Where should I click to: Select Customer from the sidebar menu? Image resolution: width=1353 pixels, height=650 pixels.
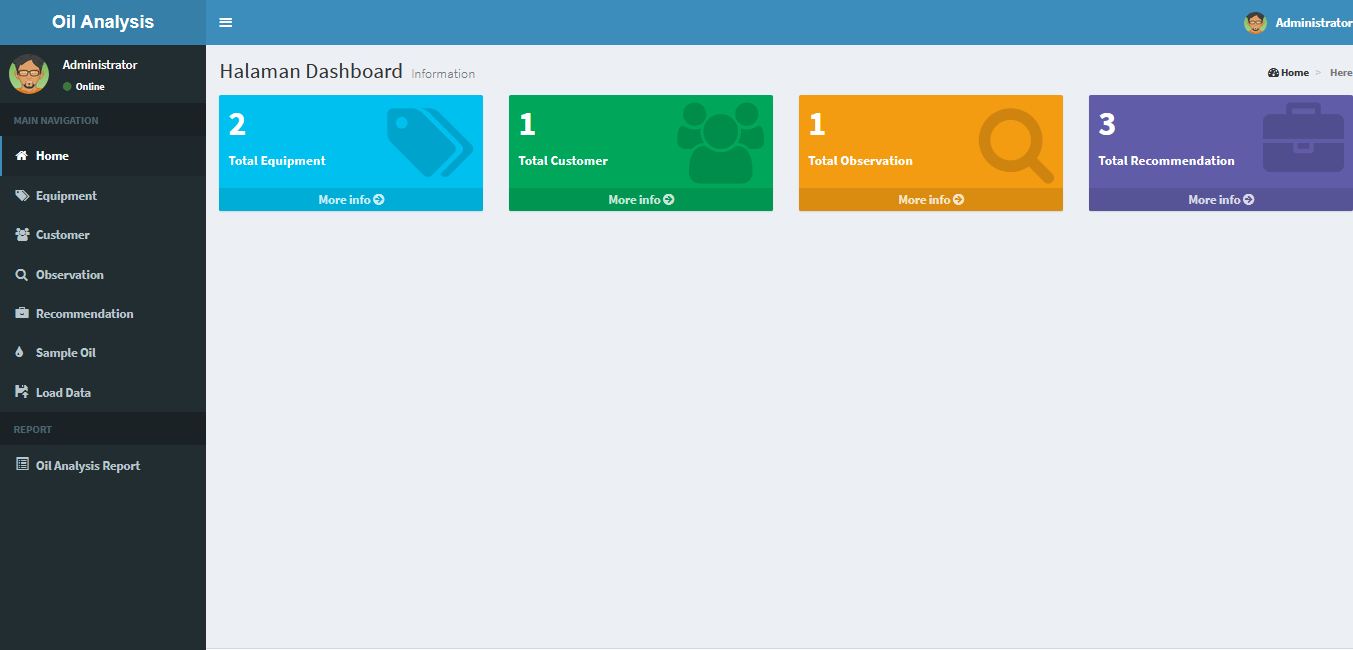click(x=62, y=235)
